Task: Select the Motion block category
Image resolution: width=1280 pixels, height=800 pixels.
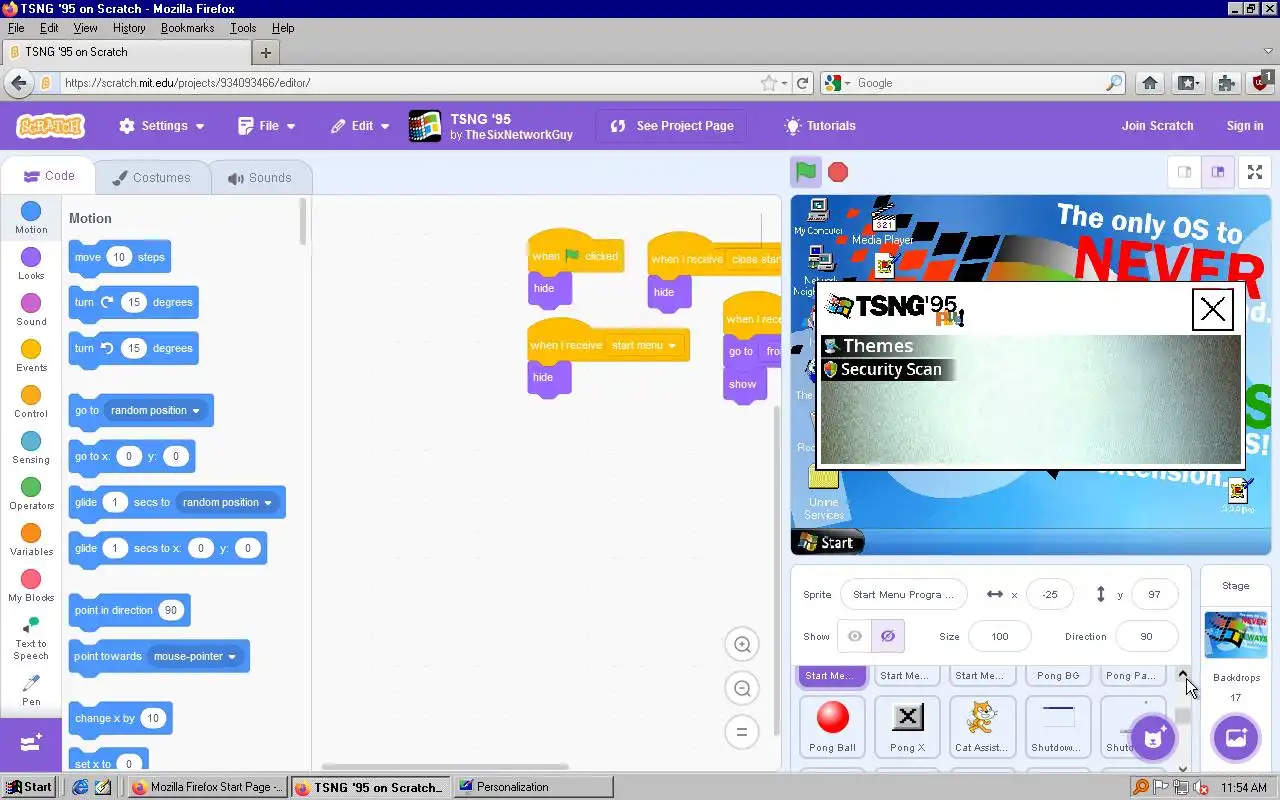Action: pos(31,218)
